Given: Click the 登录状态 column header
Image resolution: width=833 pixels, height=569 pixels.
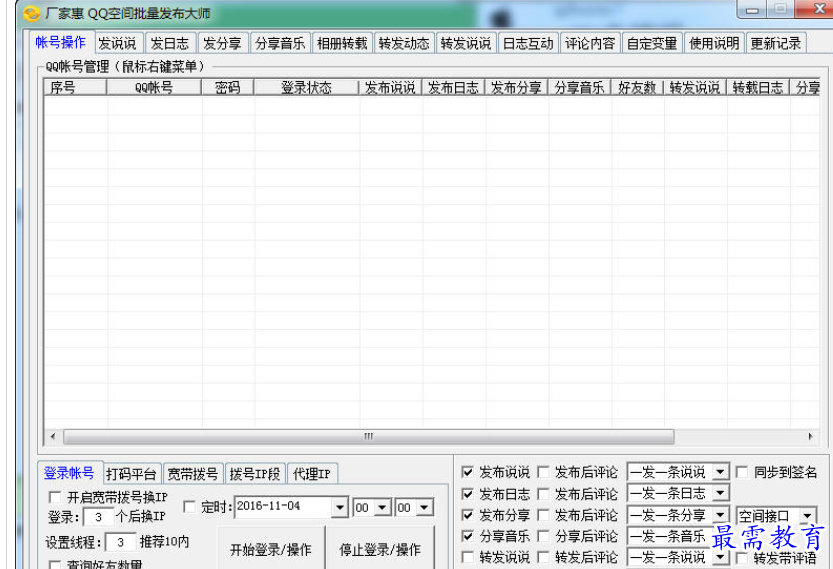Looking at the screenshot, I should click(x=306, y=87).
